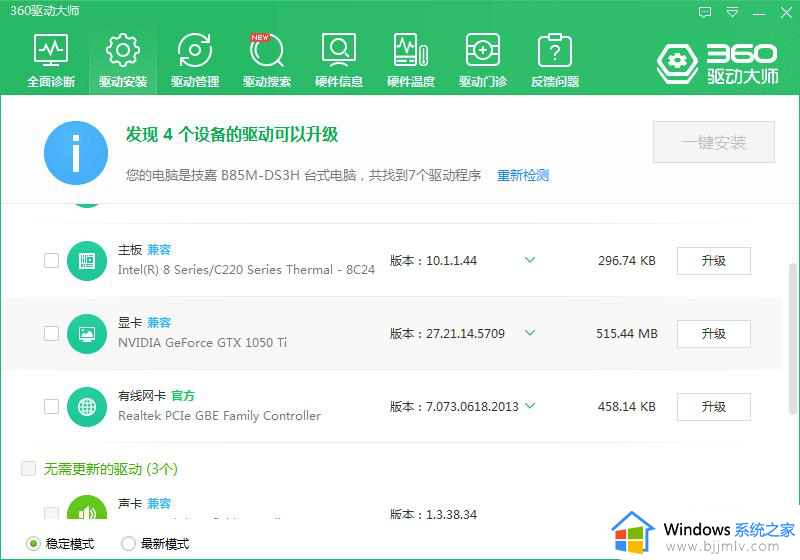The width and height of the screenshot is (800, 560).
Task: Open the 全面诊断 full diagnosis icon
Action: point(51,61)
